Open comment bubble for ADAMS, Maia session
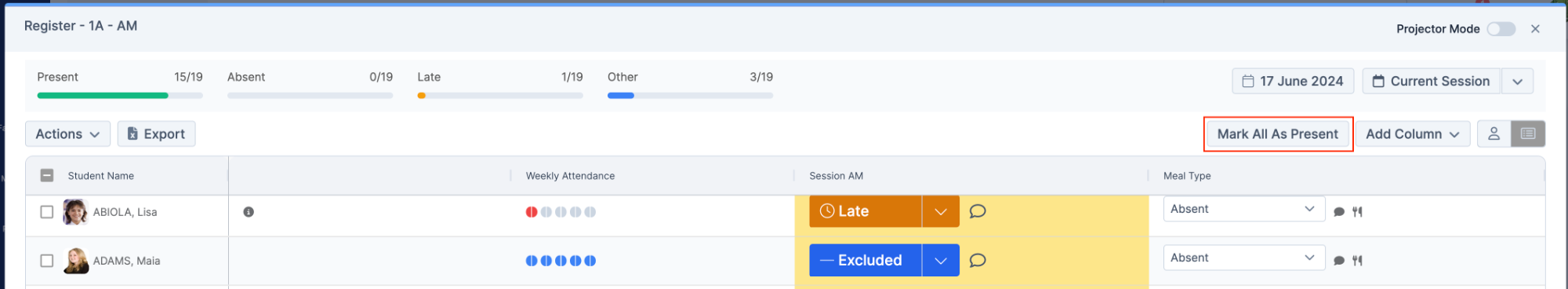Image resolution: width=1568 pixels, height=289 pixels. tap(977, 260)
